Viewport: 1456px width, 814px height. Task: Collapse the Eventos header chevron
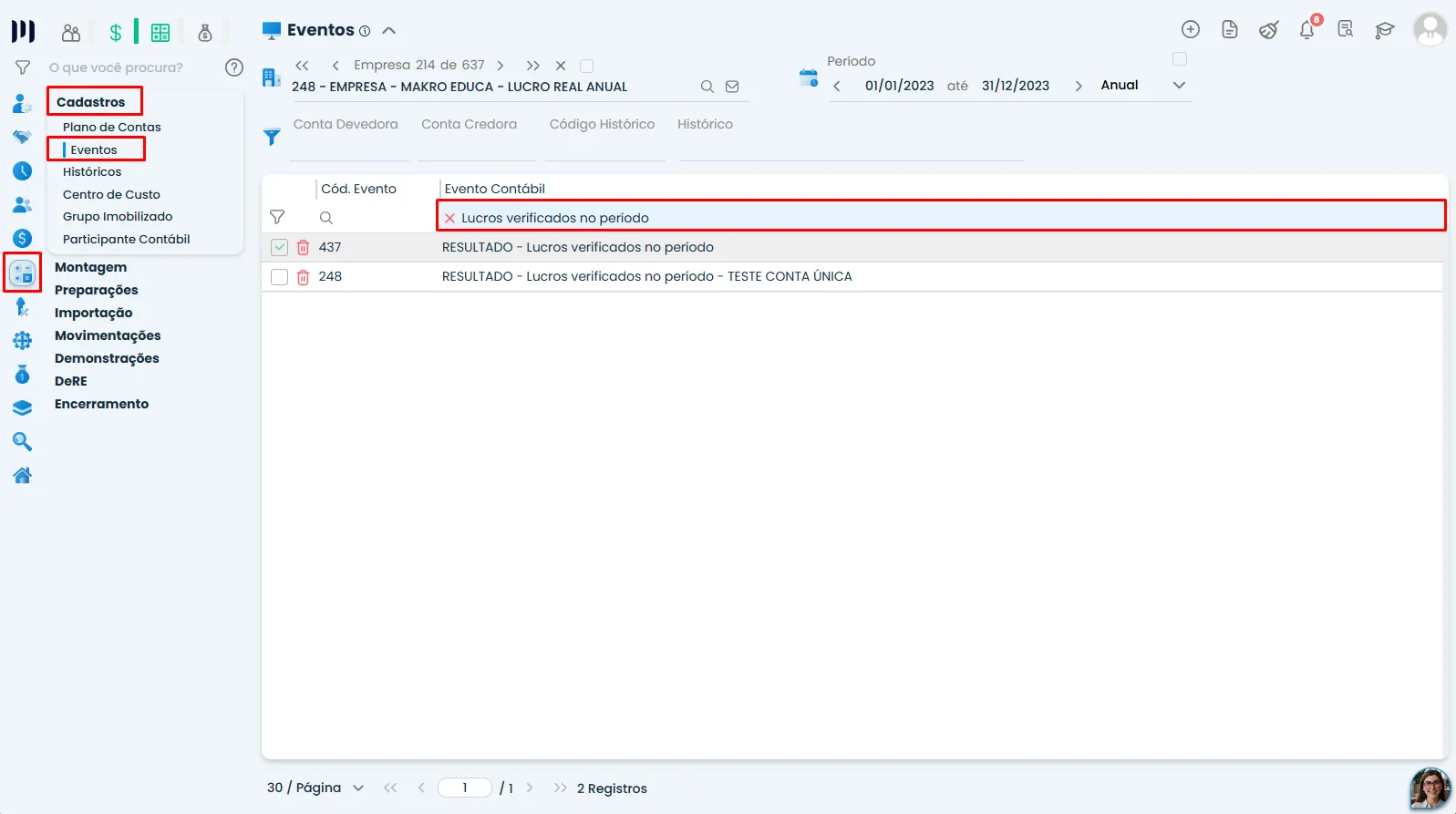tap(389, 30)
